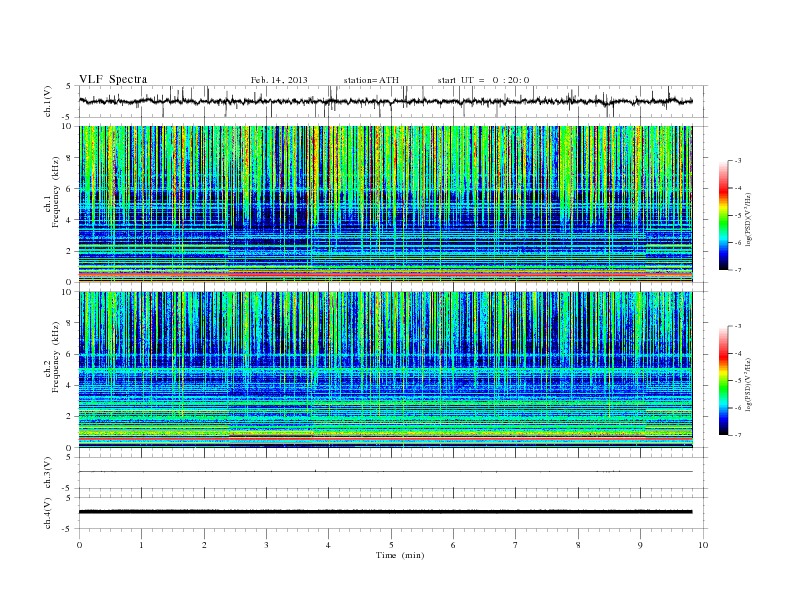Click the ch.2 frequency tick label "8"
This screenshot has width=792, height=612.
(x=69, y=323)
